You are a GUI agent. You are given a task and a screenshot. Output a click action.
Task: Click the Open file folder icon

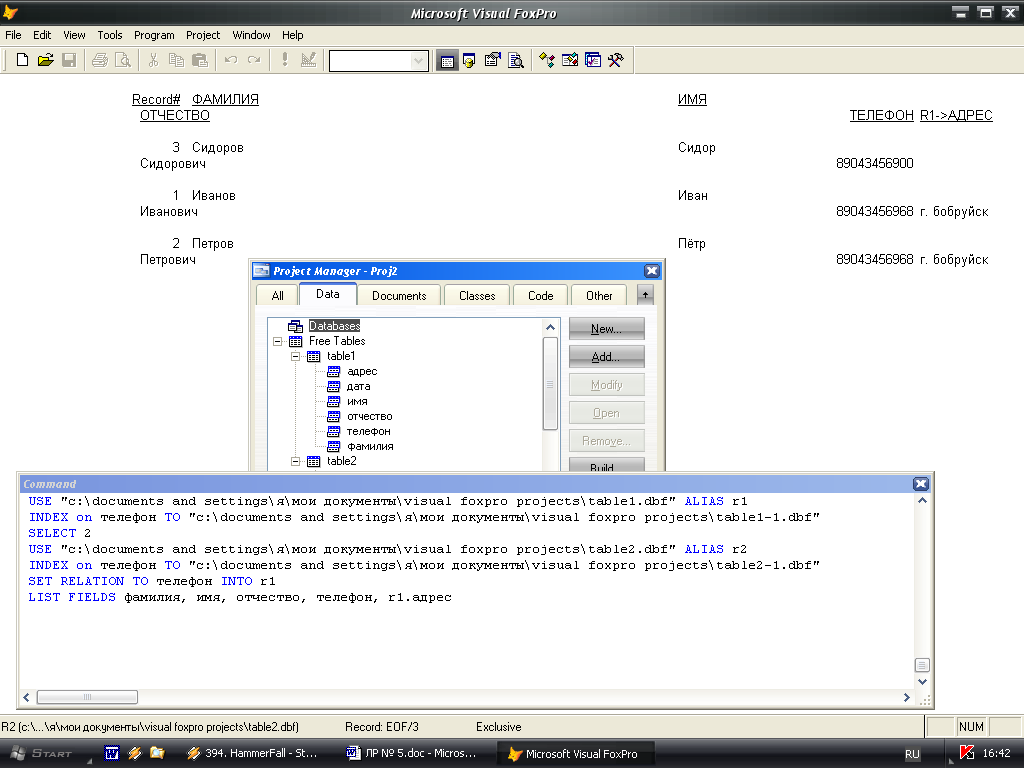coord(45,60)
